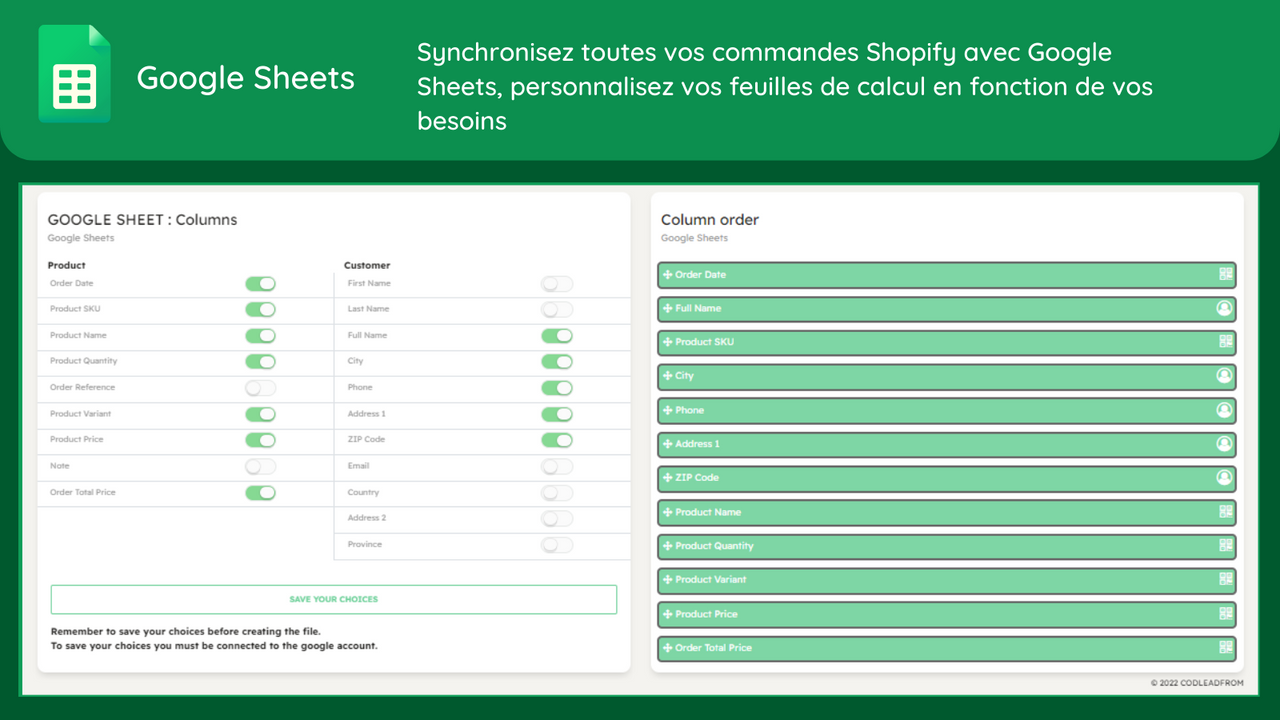This screenshot has width=1280, height=720.
Task: Click the Save Your Choices button
Action: [x=334, y=599]
